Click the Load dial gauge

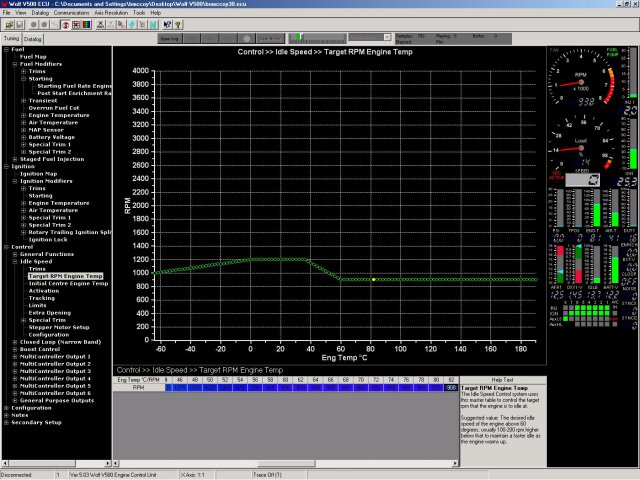580,147
